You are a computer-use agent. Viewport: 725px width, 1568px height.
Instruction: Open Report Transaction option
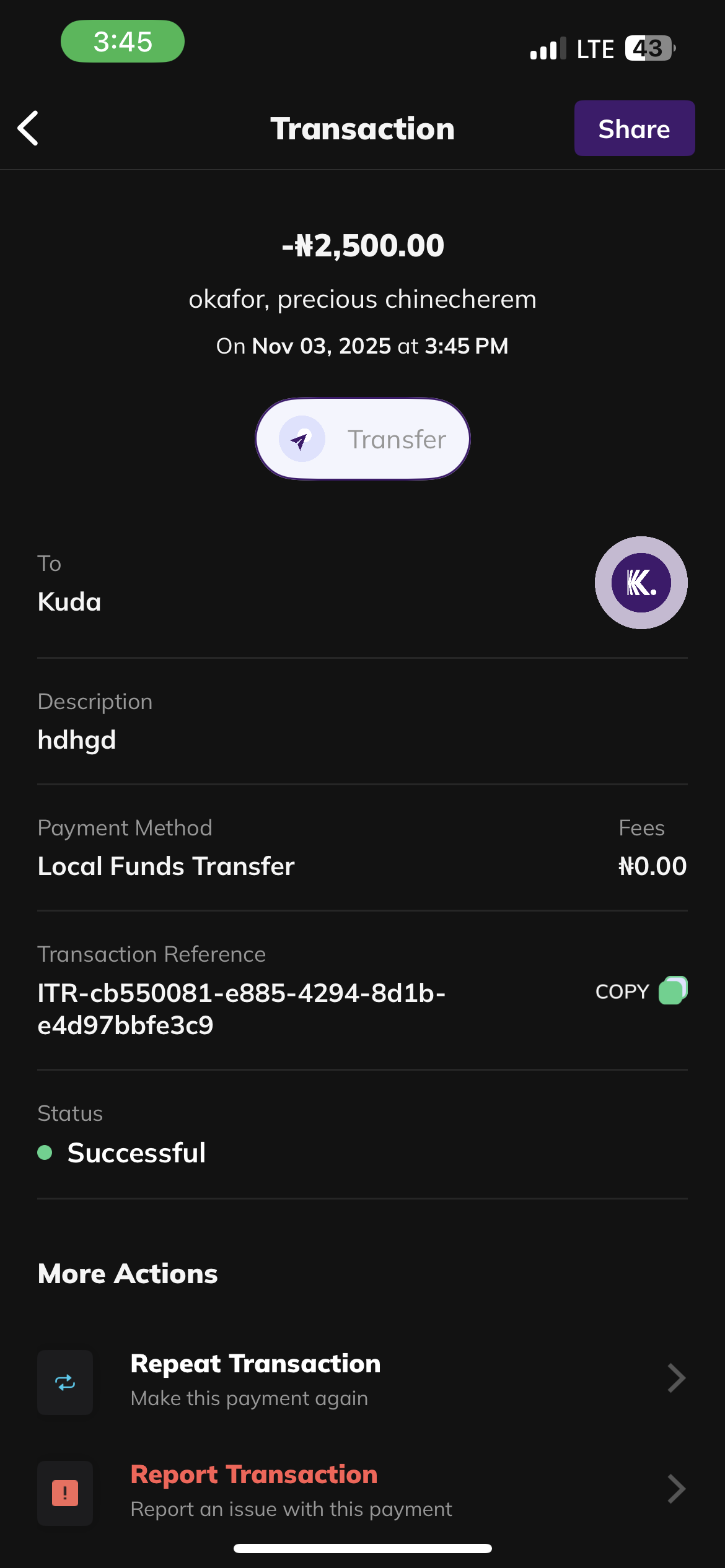(x=254, y=1489)
